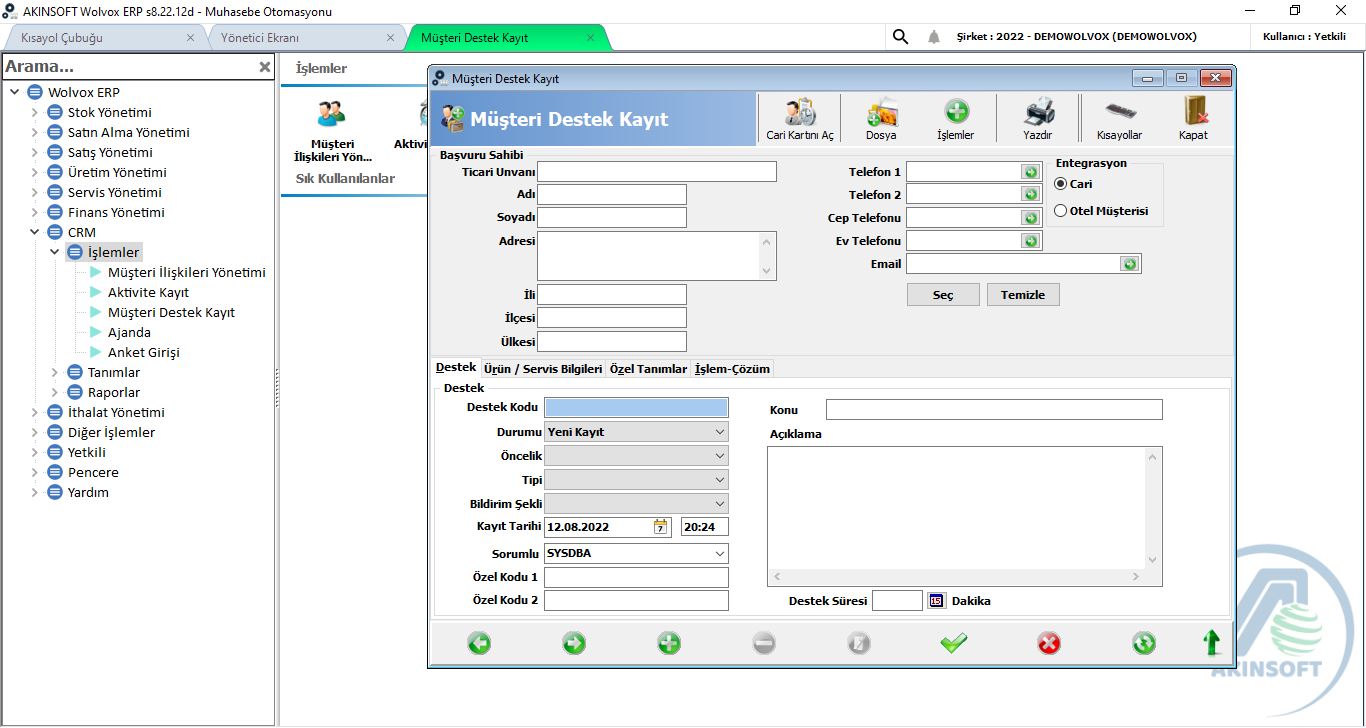Open the İşlemler green plus icon

tap(956, 112)
